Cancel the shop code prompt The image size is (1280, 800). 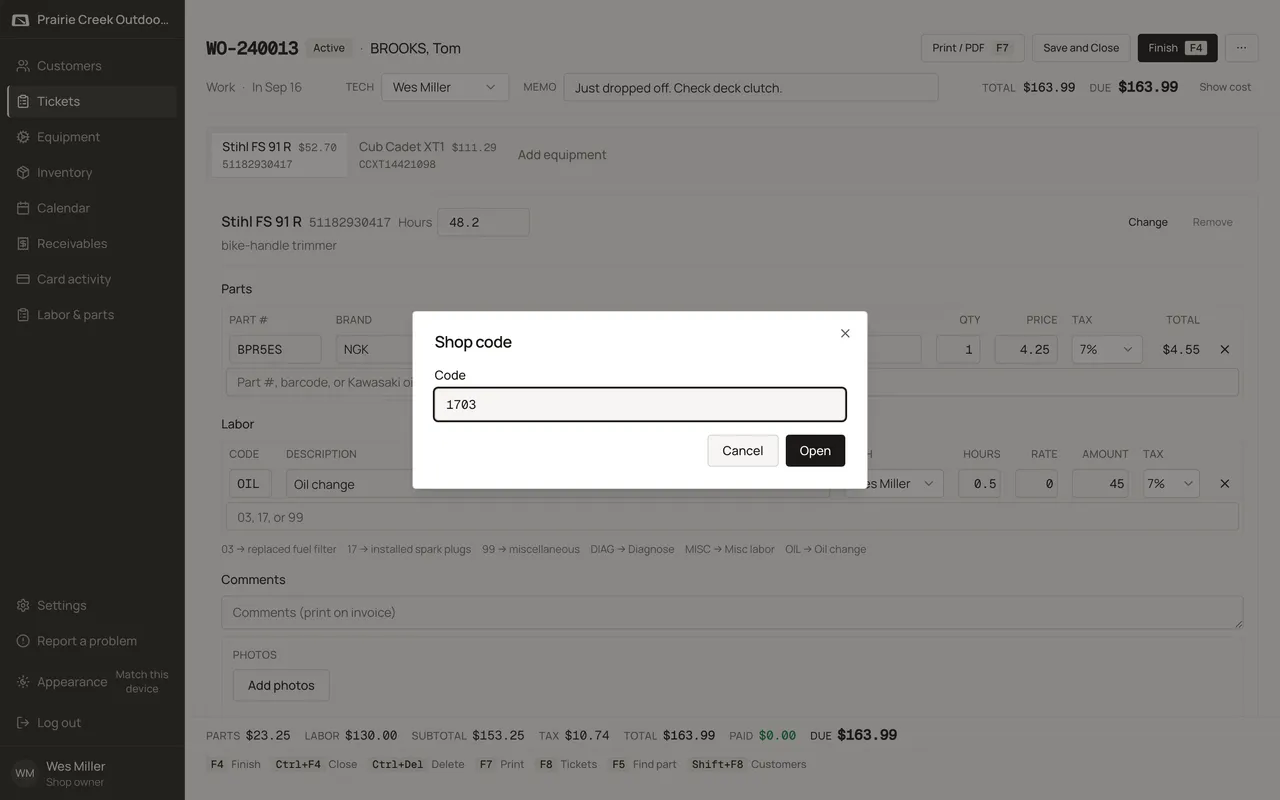coord(742,451)
